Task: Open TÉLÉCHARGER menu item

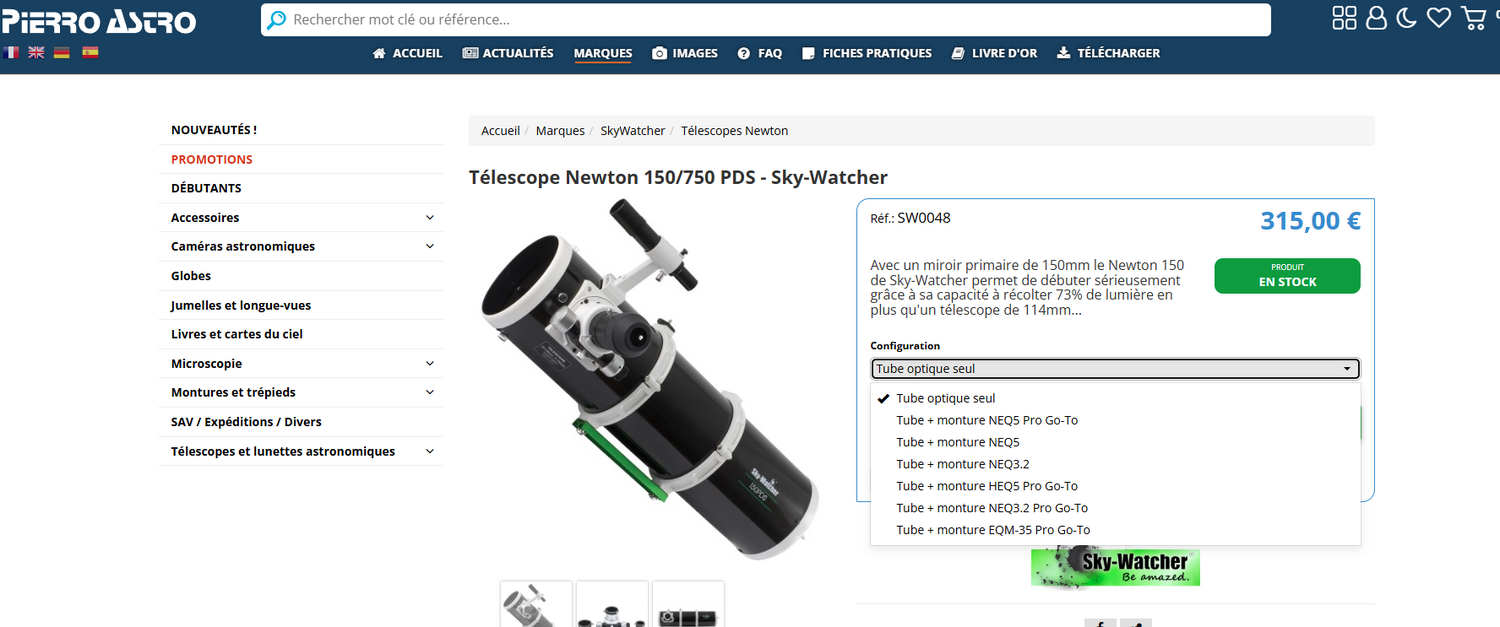Action: click(1109, 53)
